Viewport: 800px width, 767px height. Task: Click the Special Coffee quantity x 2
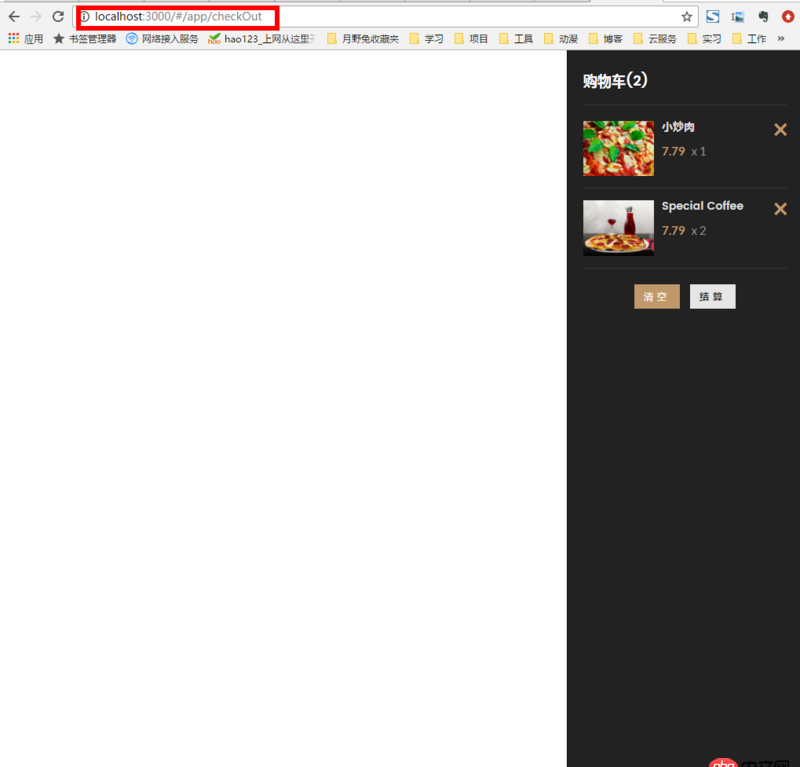click(x=698, y=231)
